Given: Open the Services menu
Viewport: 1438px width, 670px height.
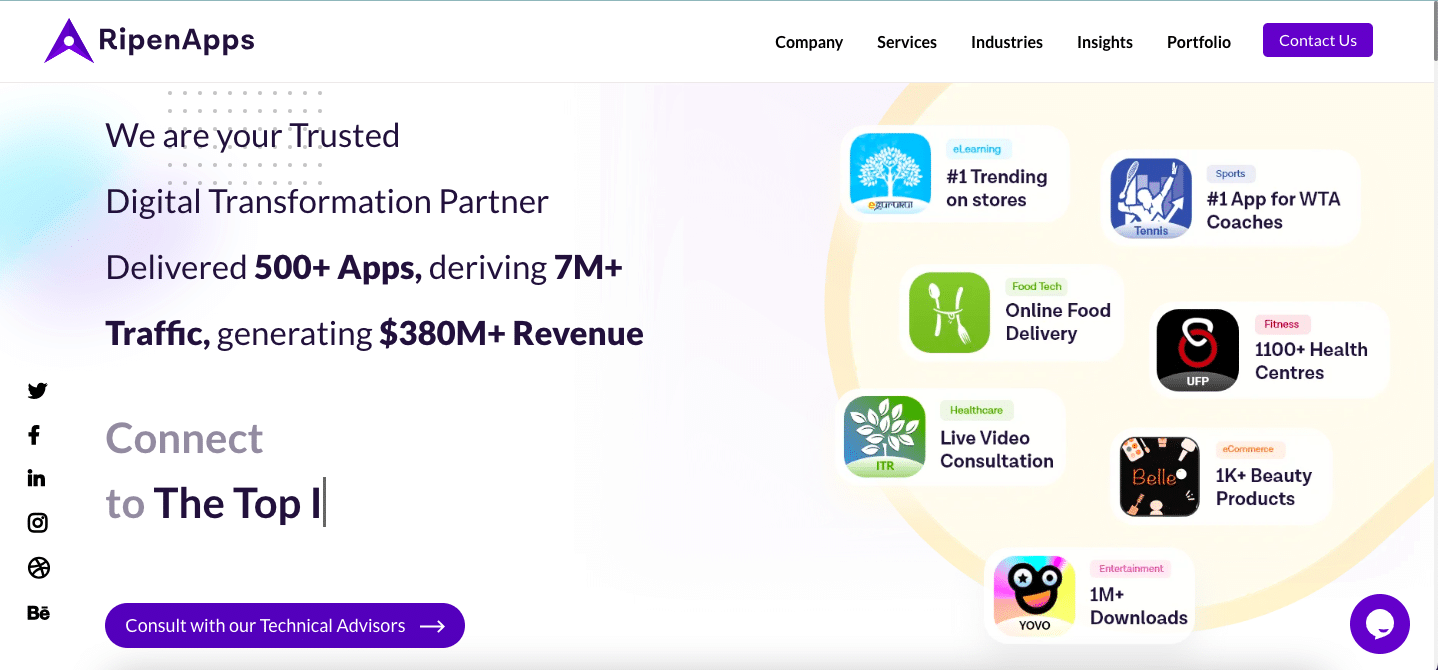Looking at the screenshot, I should 907,42.
